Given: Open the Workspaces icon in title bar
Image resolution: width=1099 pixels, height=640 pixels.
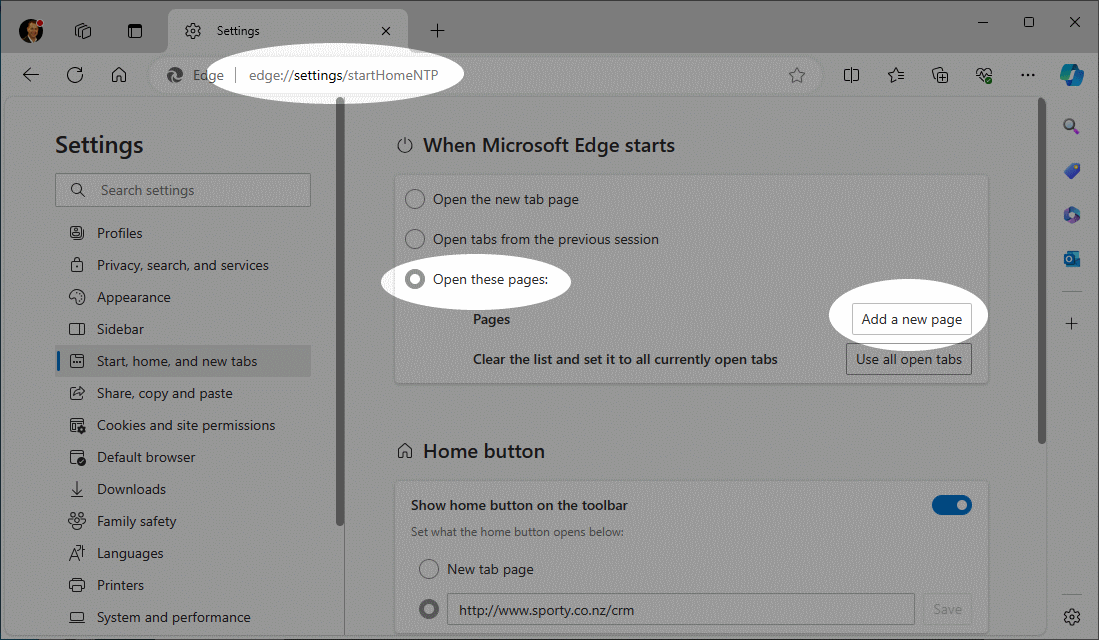Looking at the screenshot, I should [x=83, y=31].
